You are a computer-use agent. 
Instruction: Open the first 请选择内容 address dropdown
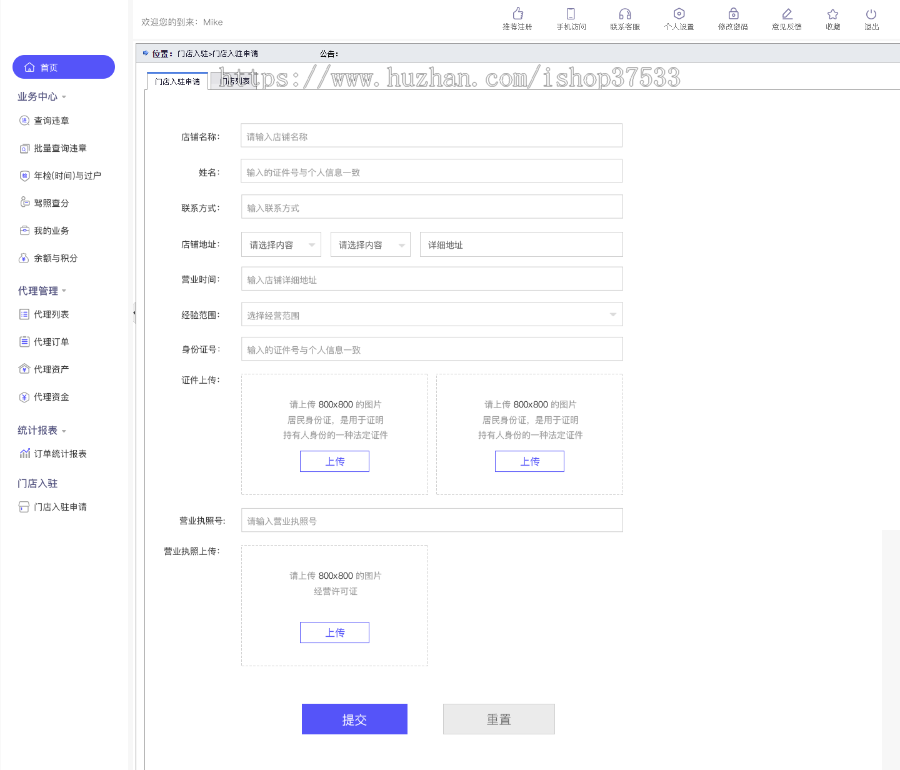281,245
